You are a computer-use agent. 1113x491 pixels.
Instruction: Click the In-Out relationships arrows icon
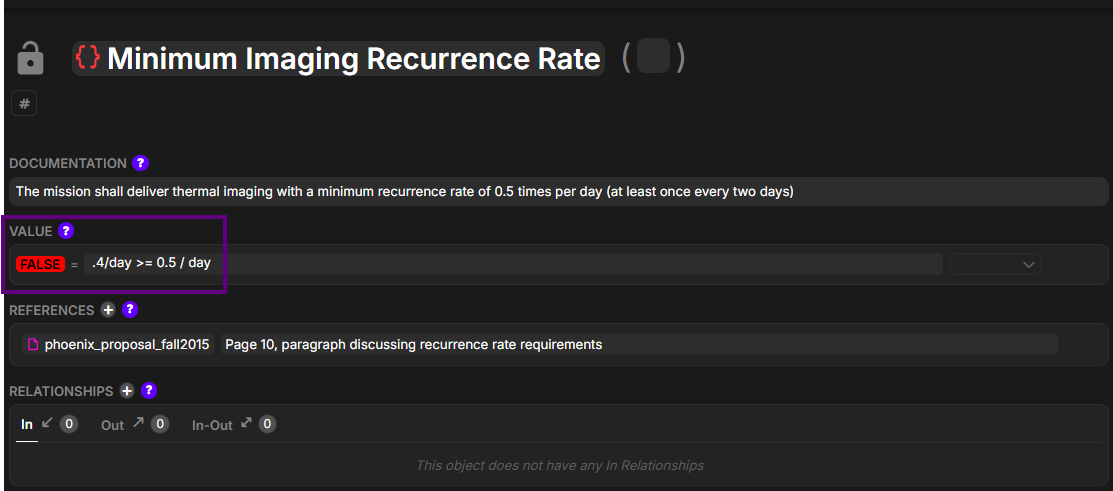tap(246, 423)
